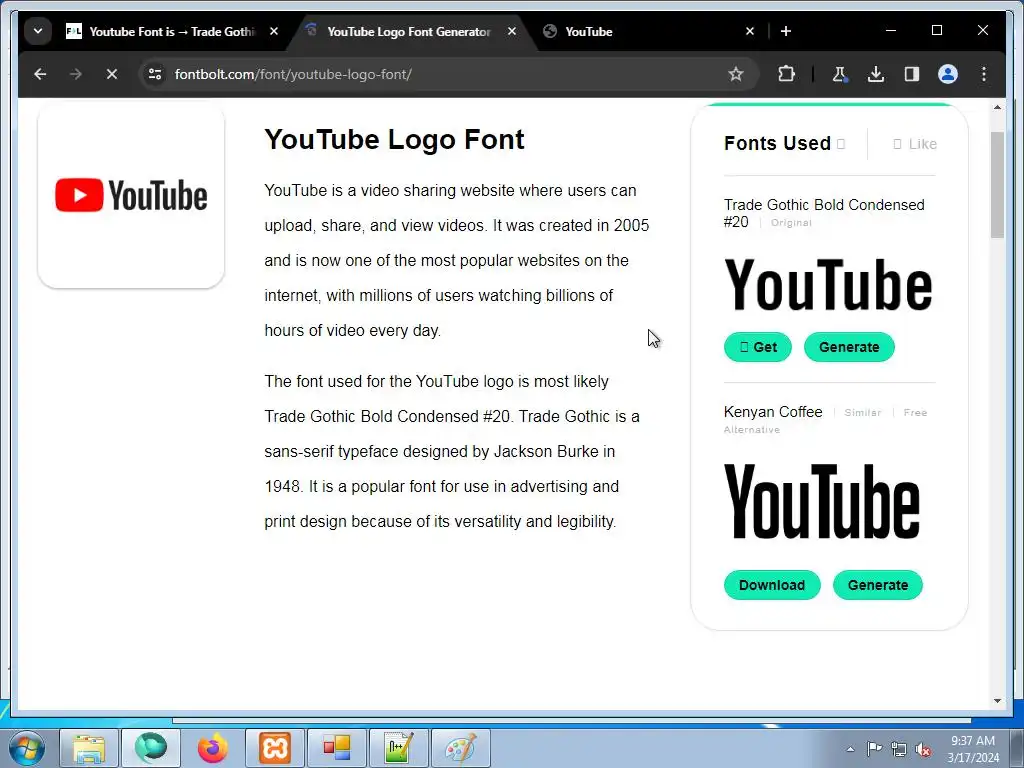Click the page scrollbar down arrow

[997, 701]
